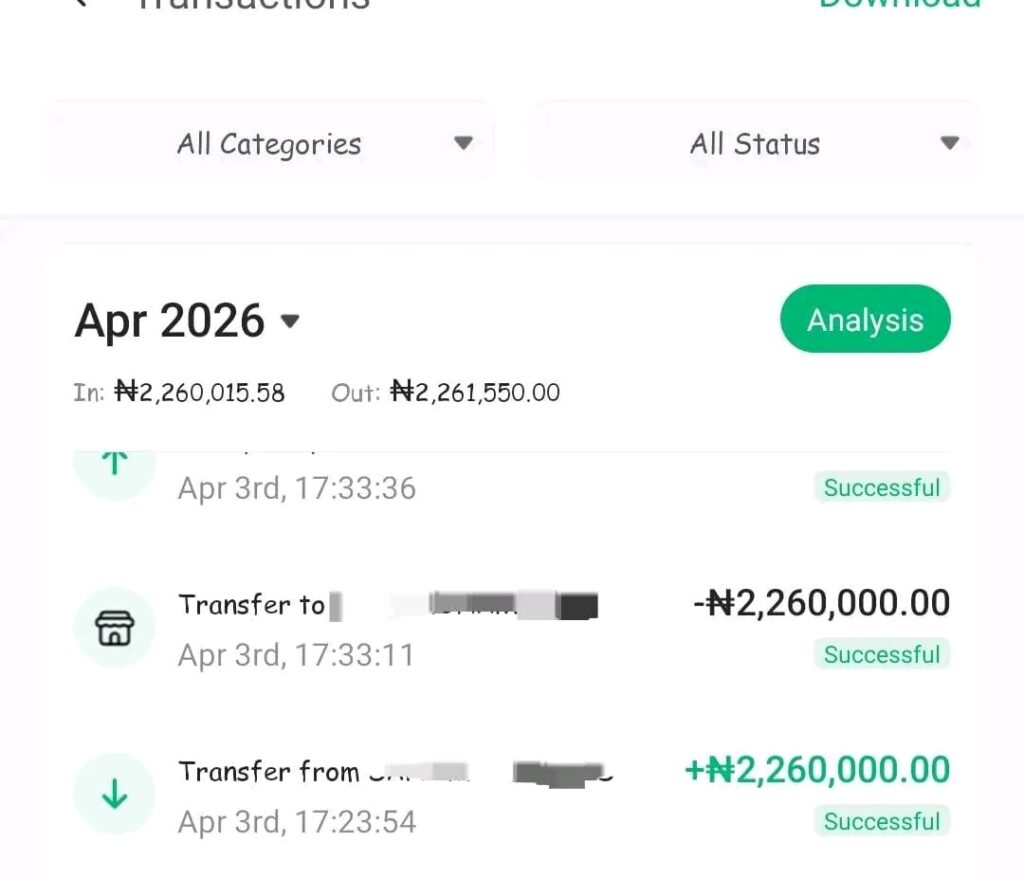This screenshot has height=879, width=1024.
Task: Click the green up-arrow outgoing transaction icon
Action: tap(115, 466)
